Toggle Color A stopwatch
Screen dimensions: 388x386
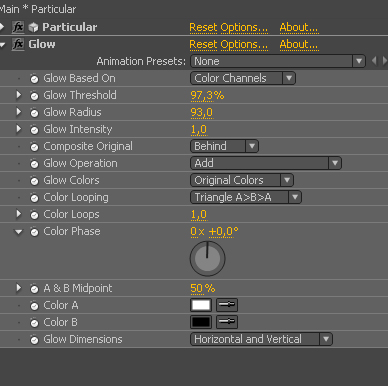point(34,306)
